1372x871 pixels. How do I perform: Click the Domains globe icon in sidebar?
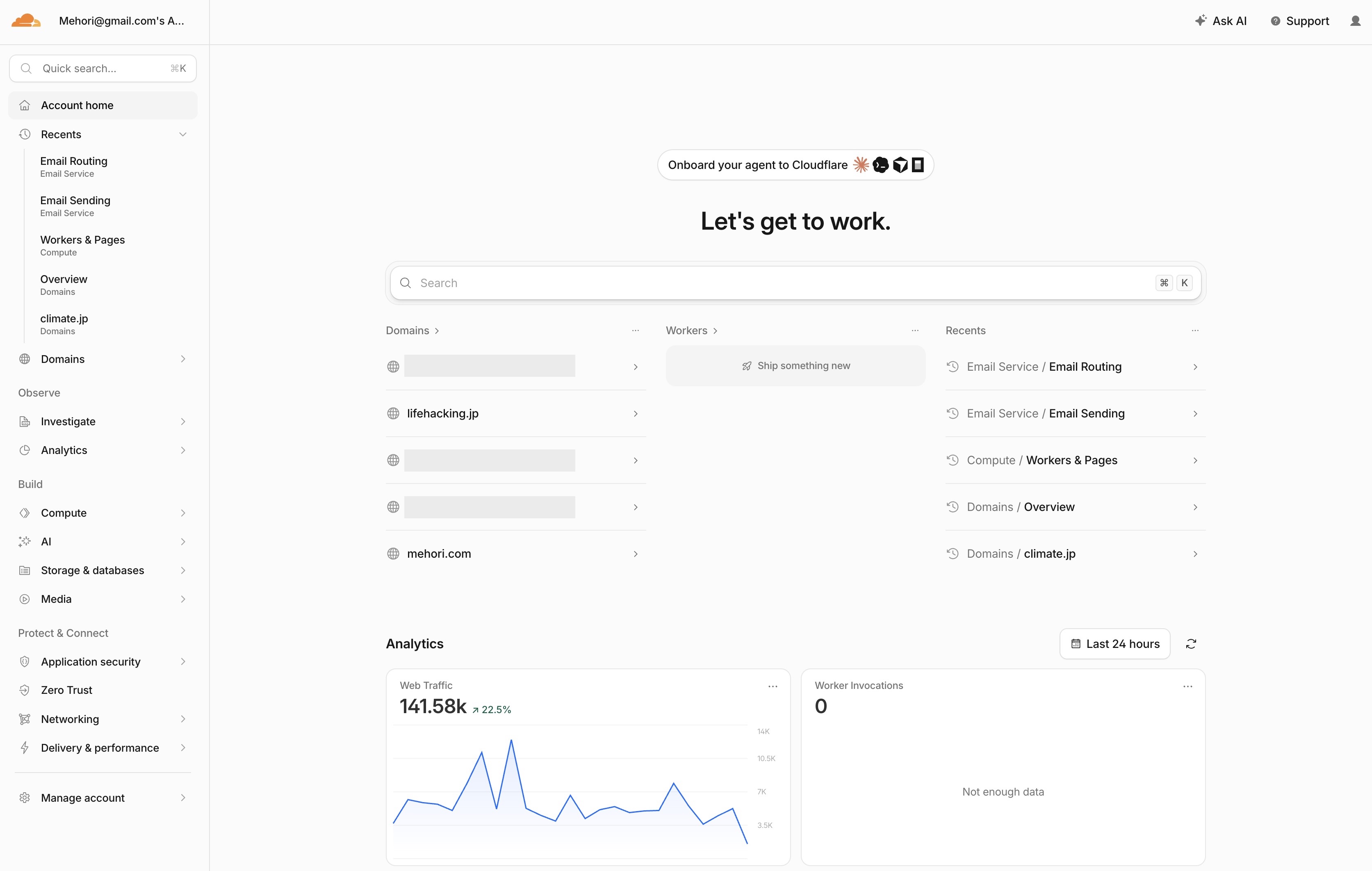pos(25,359)
